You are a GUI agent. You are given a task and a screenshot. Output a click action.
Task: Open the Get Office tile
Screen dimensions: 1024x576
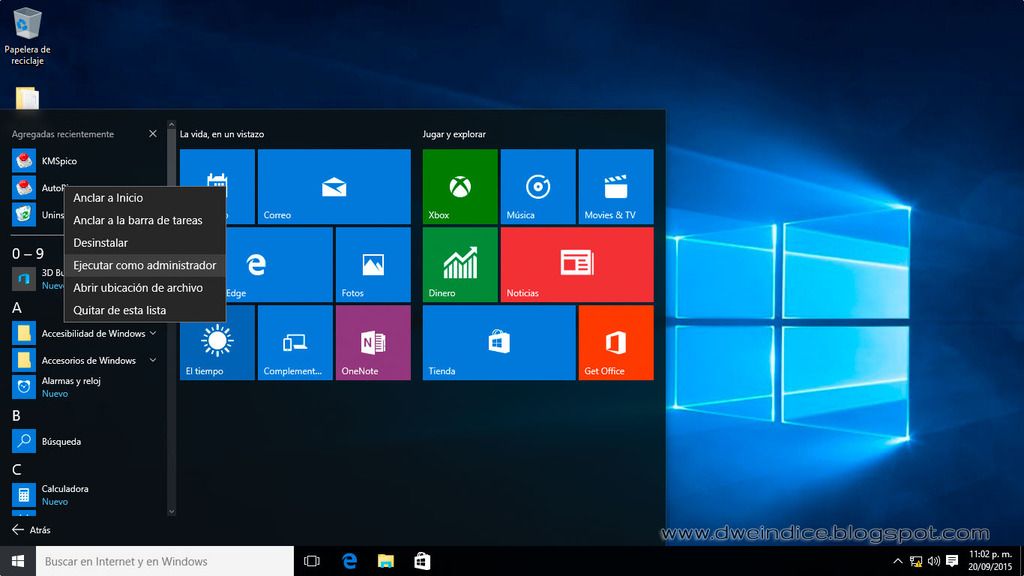pyautogui.click(x=615, y=342)
